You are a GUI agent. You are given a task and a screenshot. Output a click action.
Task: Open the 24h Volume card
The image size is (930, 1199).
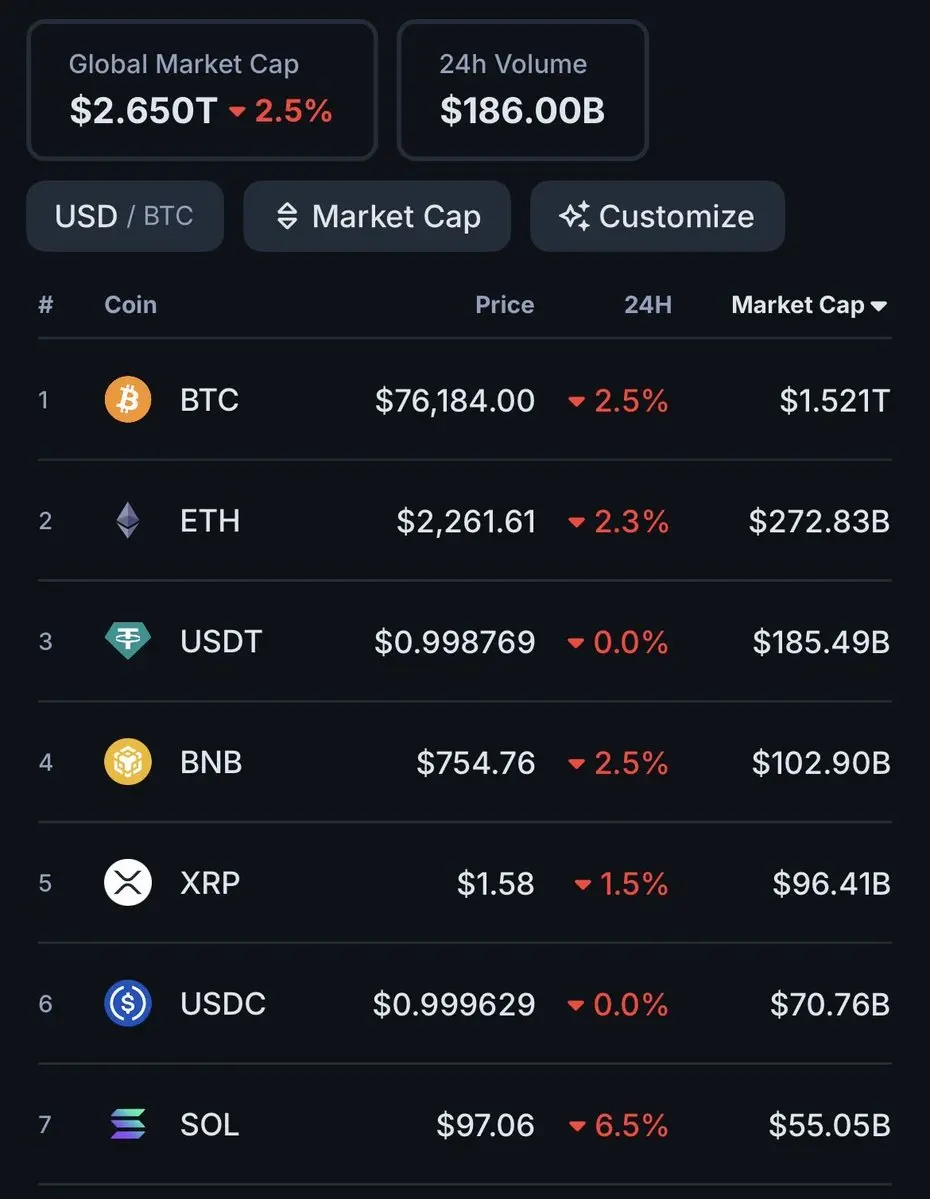(522, 90)
